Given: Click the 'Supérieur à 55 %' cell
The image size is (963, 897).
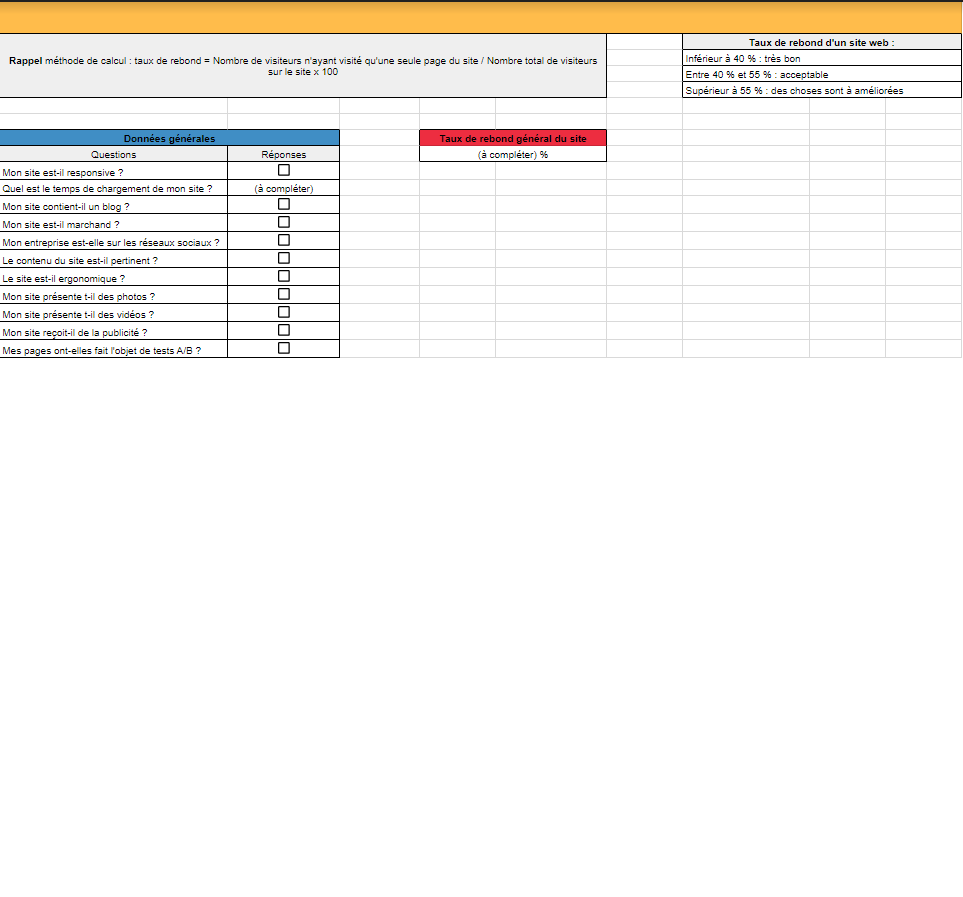Looking at the screenshot, I should [x=821, y=90].
